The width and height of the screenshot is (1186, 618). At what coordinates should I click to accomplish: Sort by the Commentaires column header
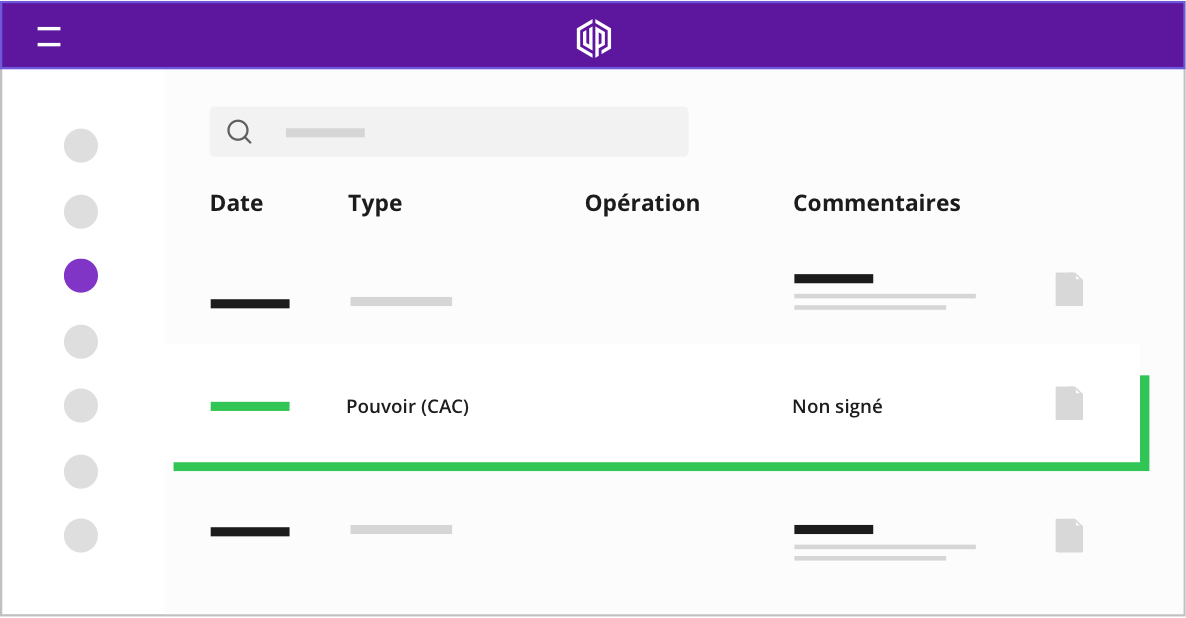click(877, 203)
